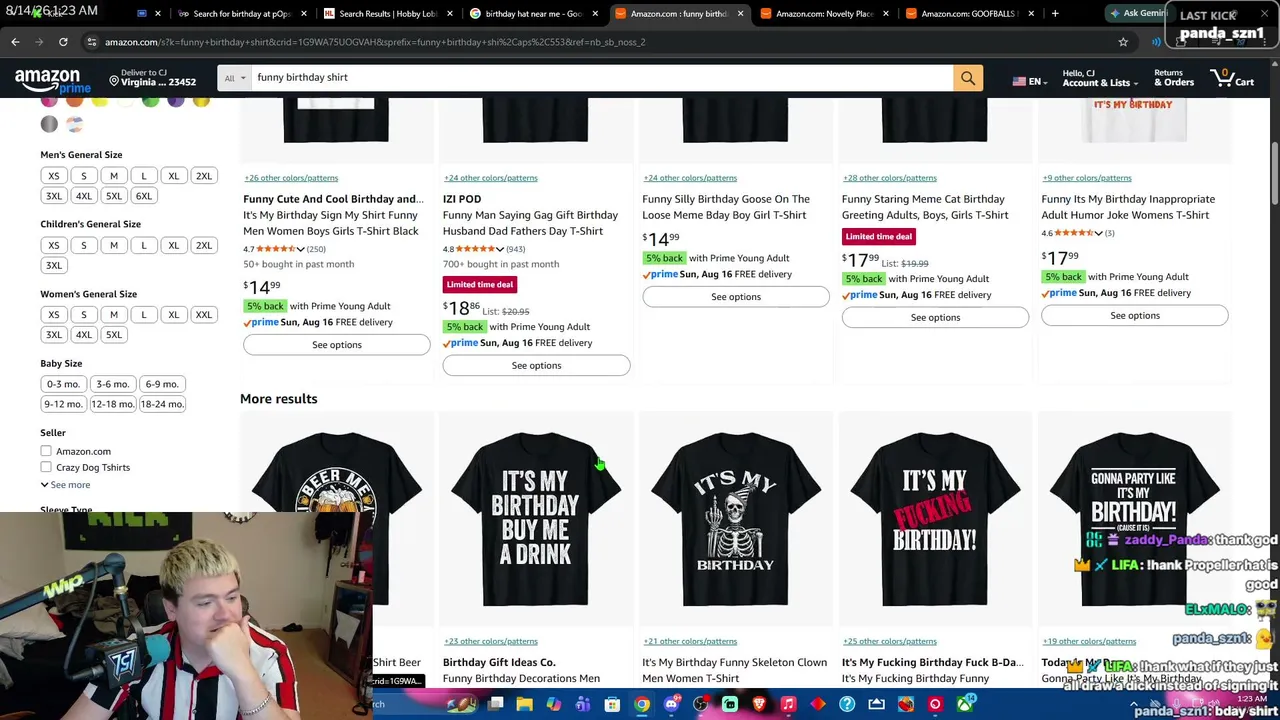This screenshot has width=1280, height=720.
Task: Select Men's General Size 6XL
Action: tap(143, 196)
